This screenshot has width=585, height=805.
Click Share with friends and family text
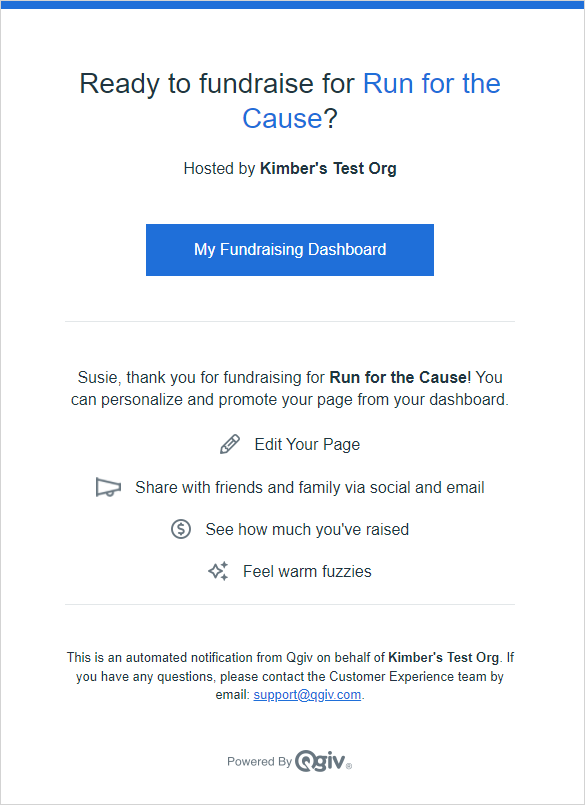click(310, 487)
